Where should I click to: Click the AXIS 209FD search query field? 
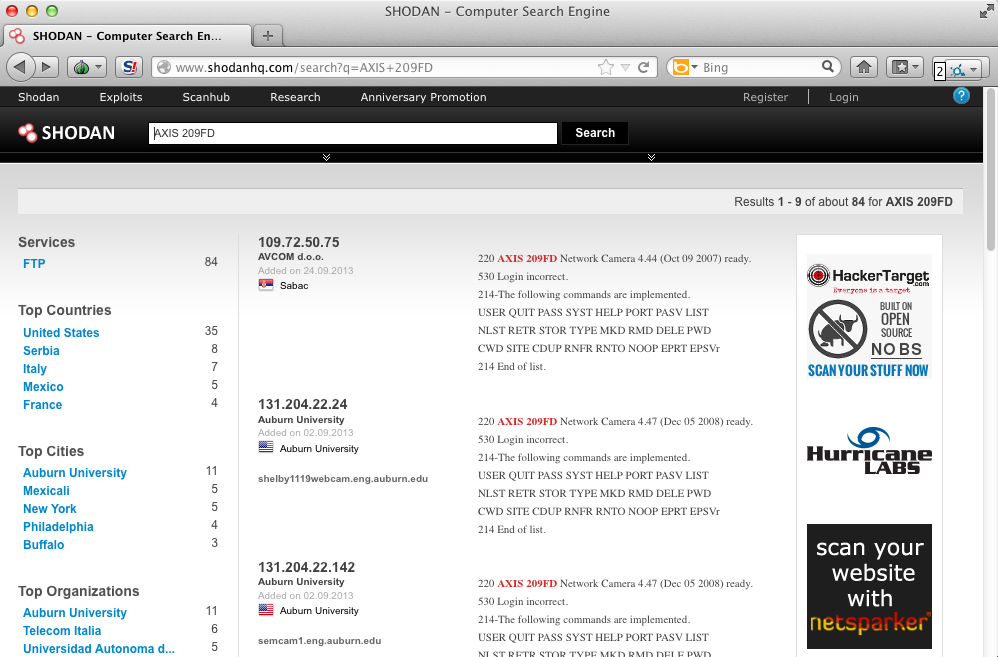pyautogui.click(x=353, y=133)
